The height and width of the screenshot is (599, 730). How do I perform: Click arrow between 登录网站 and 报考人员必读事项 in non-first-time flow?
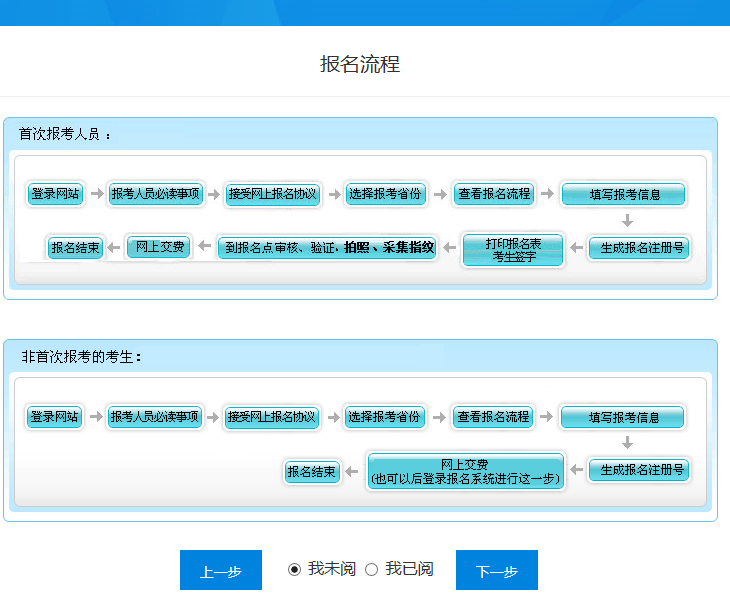95,417
